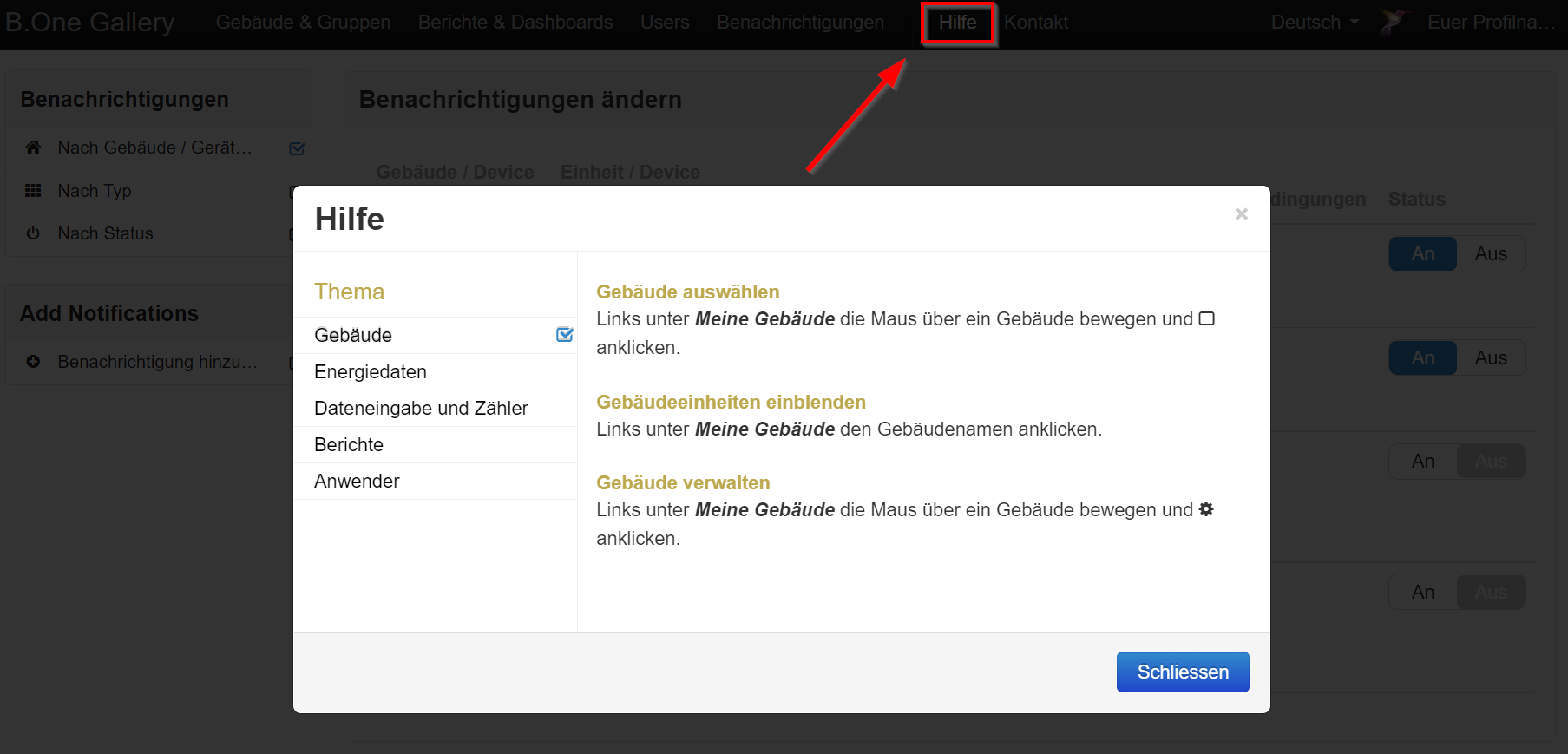Switch first notification toggle to Aus
The width and height of the screenshot is (1568, 754).
pos(1491,254)
